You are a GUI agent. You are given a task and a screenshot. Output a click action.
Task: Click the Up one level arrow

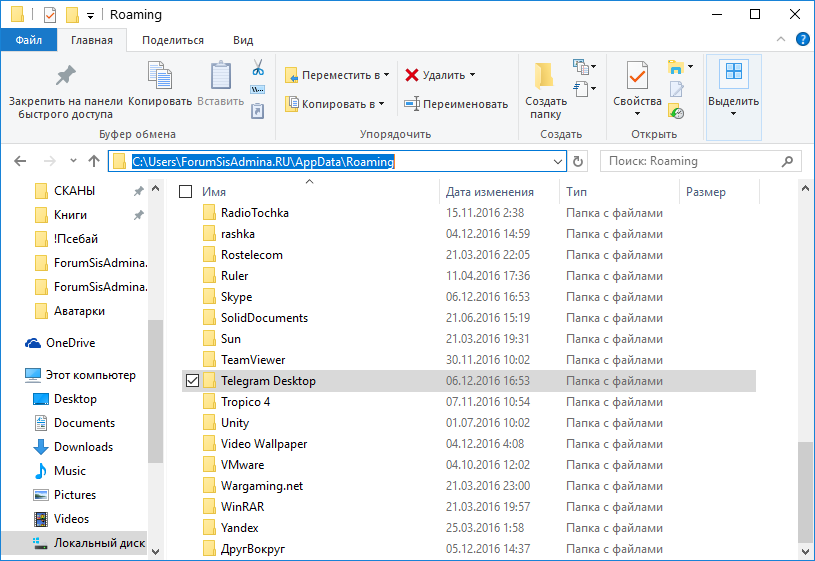[94, 161]
